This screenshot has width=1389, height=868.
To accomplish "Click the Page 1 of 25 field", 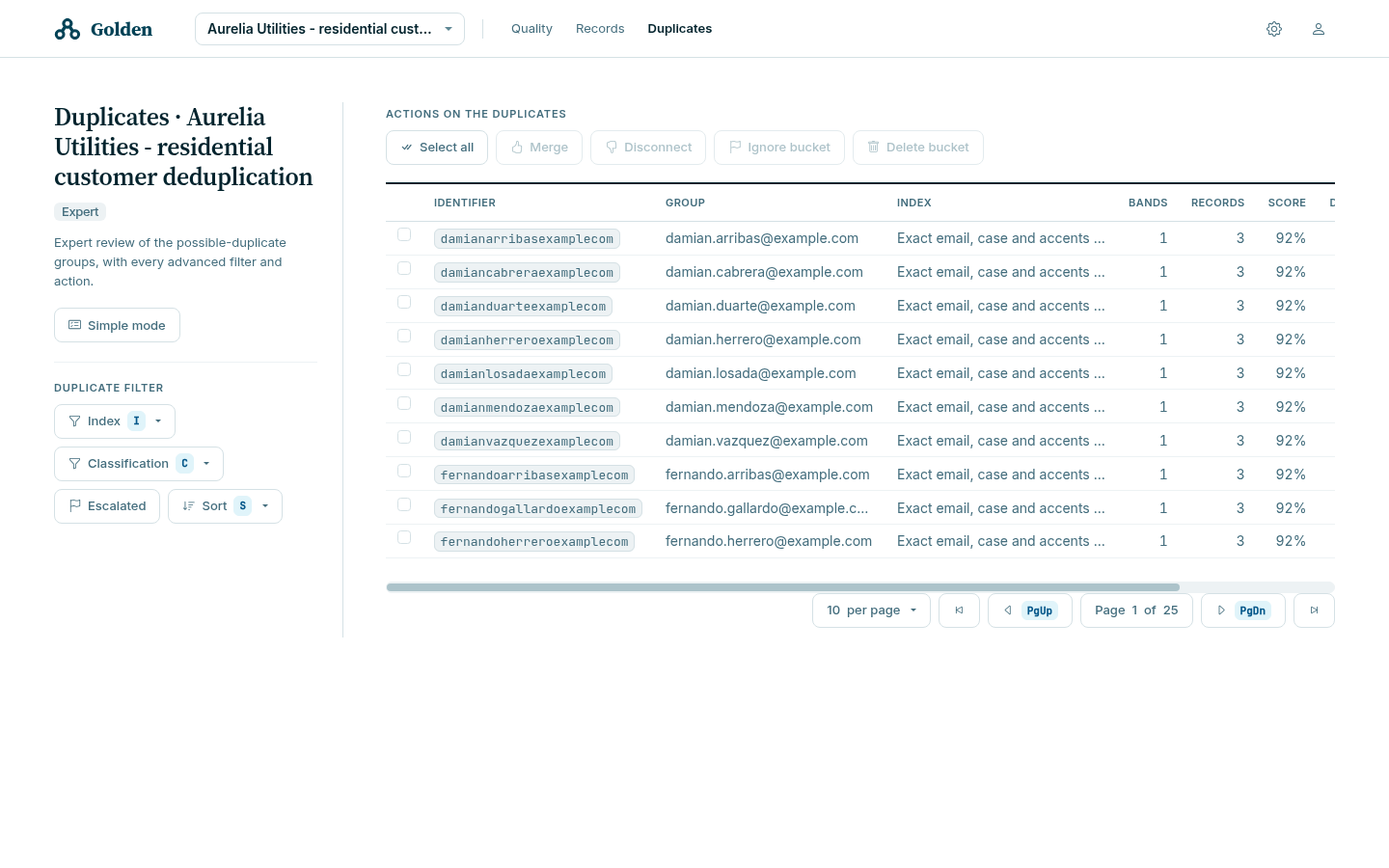I will 1136,610.
